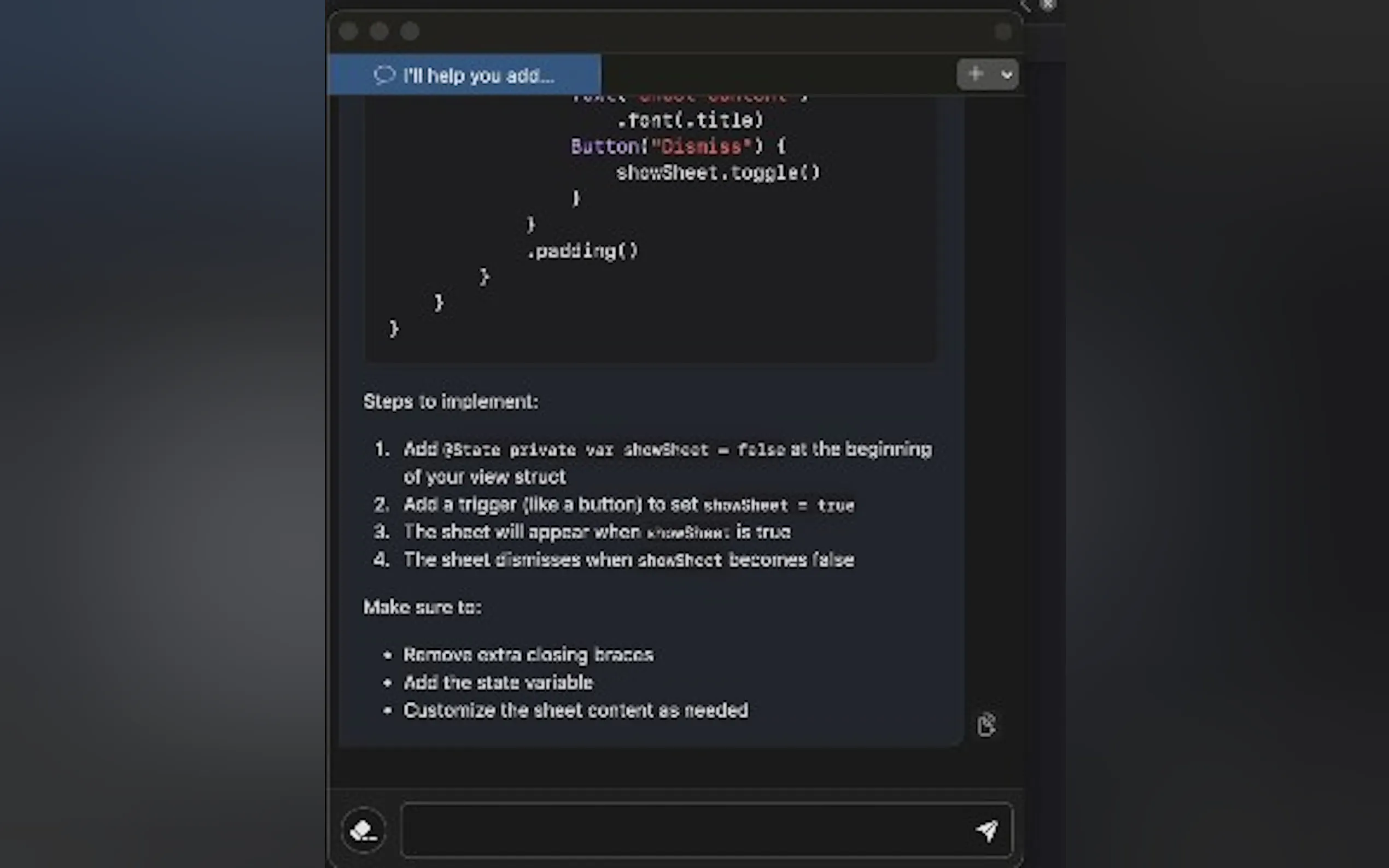This screenshot has height=868, width=1389.
Task: Click the Button("Dismiss") code line
Action: click(678, 146)
